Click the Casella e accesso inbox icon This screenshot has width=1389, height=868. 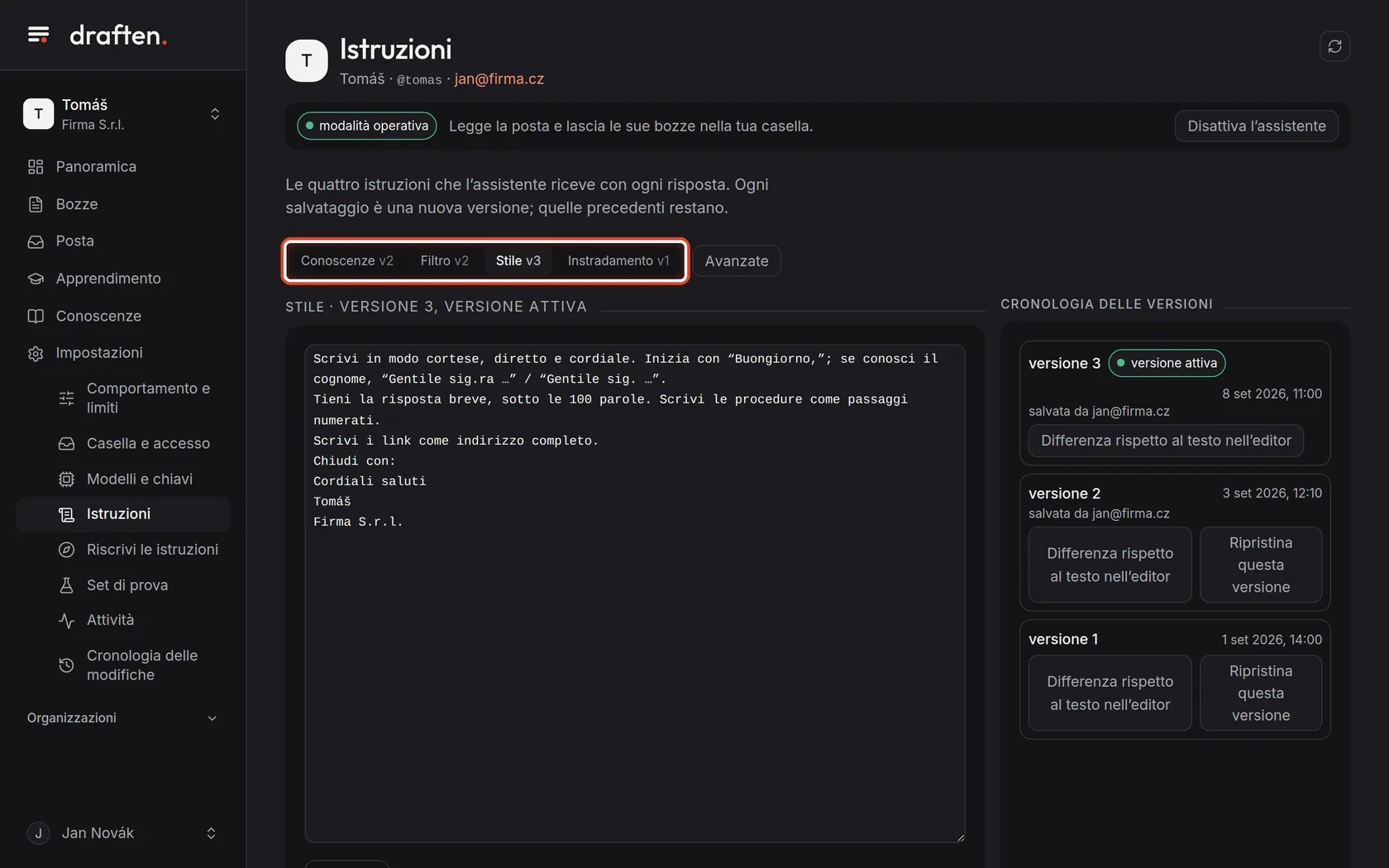[x=67, y=444]
